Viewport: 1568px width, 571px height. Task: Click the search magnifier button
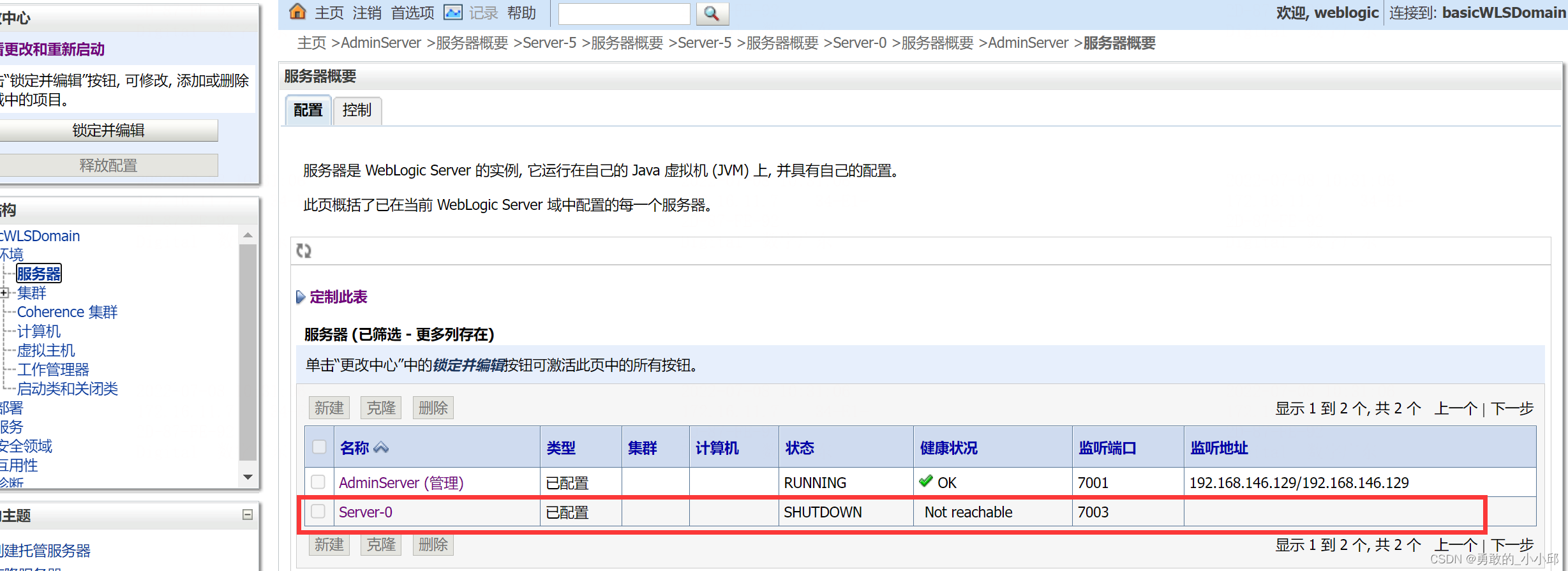[712, 13]
